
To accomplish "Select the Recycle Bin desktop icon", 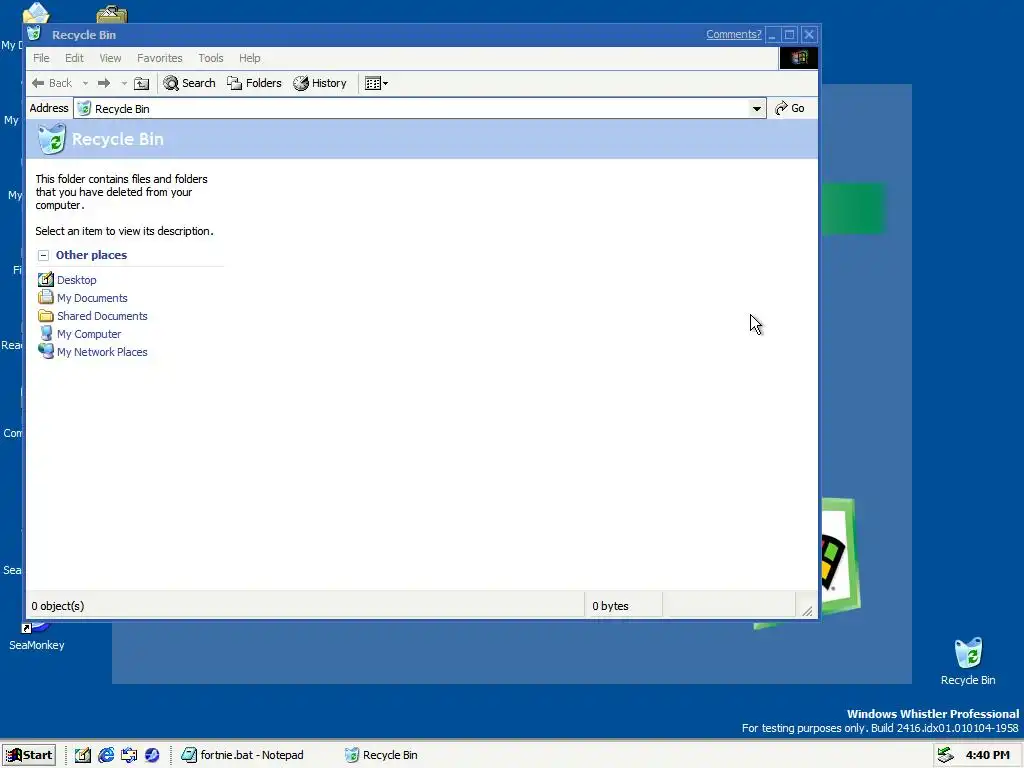I will [x=968, y=662].
